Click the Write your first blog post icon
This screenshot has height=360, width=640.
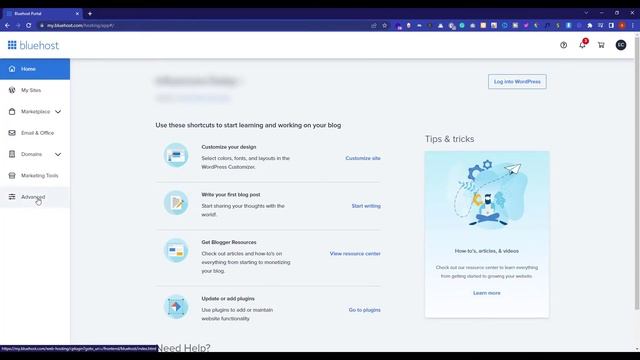click(176, 202)
